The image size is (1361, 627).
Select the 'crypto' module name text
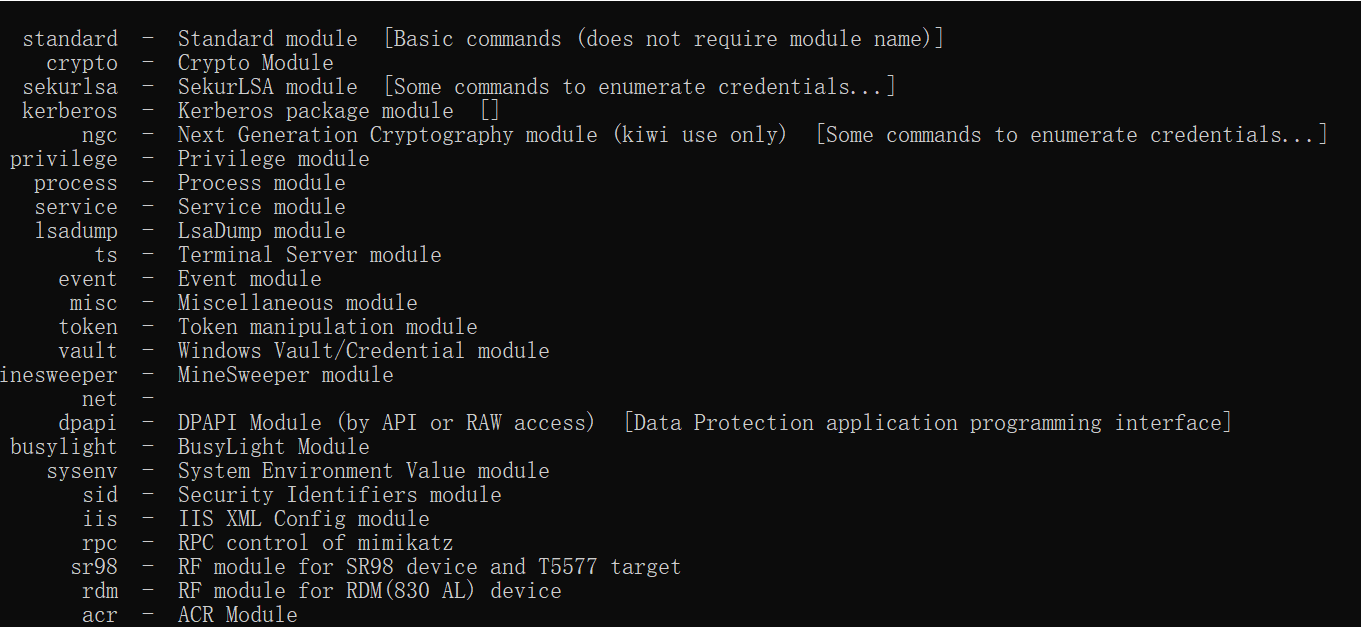point(82,63)
